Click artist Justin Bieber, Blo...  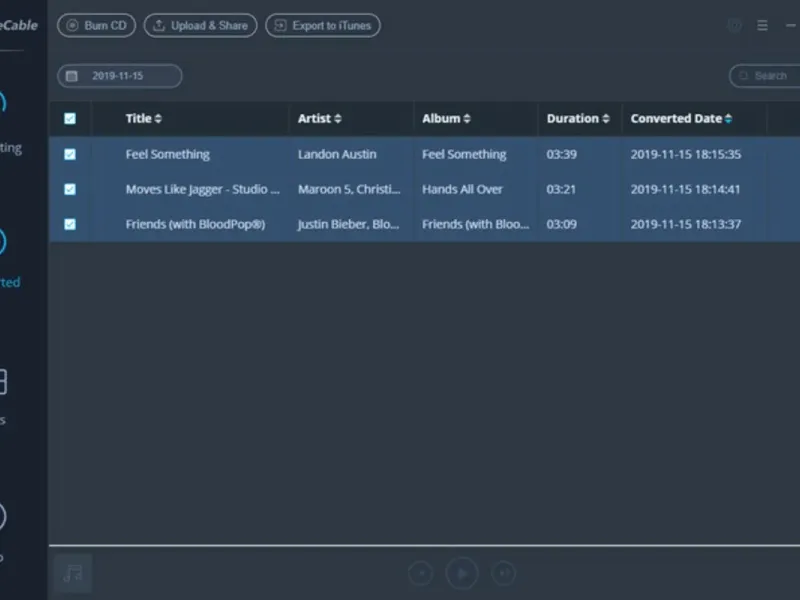[x=348, y=224]
